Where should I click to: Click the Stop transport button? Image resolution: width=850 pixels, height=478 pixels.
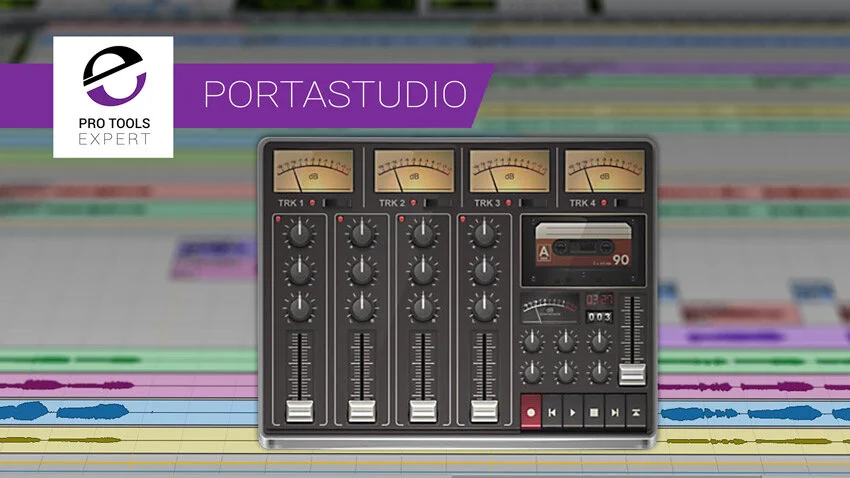click(x=594, y=412)
